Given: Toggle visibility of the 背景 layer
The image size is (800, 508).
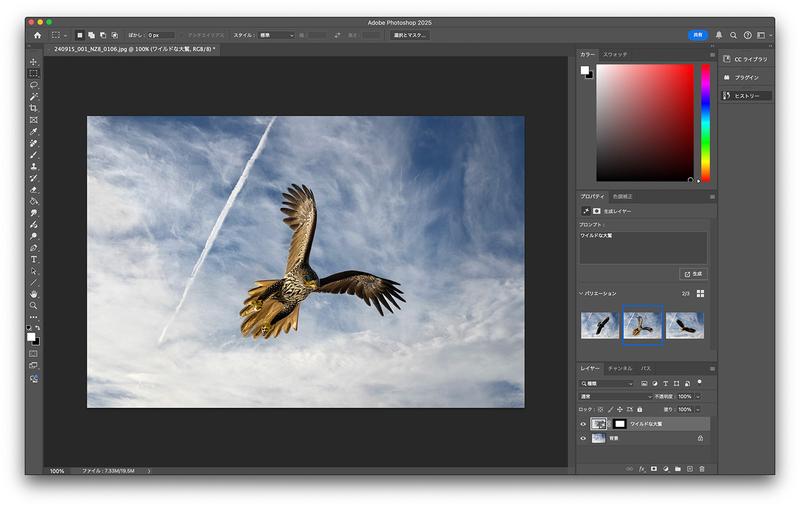Looking at the screenshot, I should 584,438.
